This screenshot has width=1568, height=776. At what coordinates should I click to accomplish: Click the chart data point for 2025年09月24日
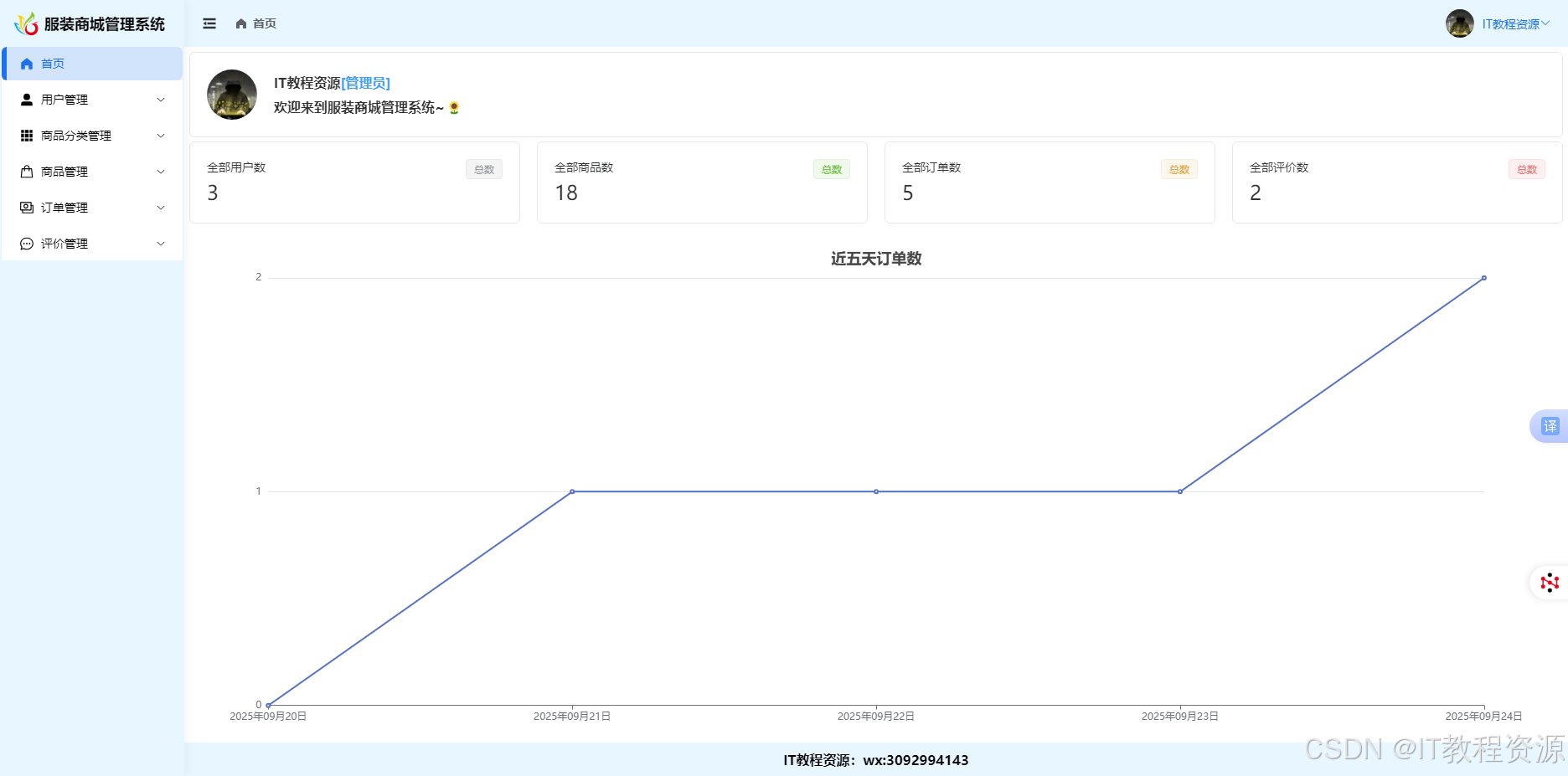(1484, 278)
